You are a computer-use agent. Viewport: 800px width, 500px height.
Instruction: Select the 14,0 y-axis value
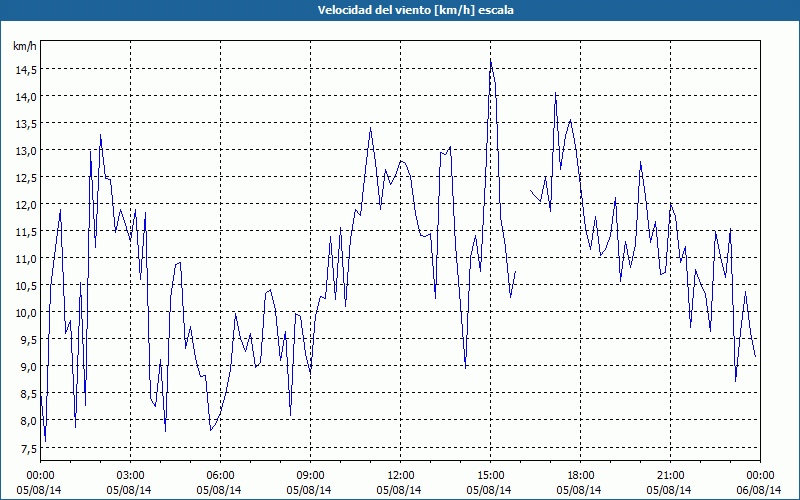click(x=26, y=97)
